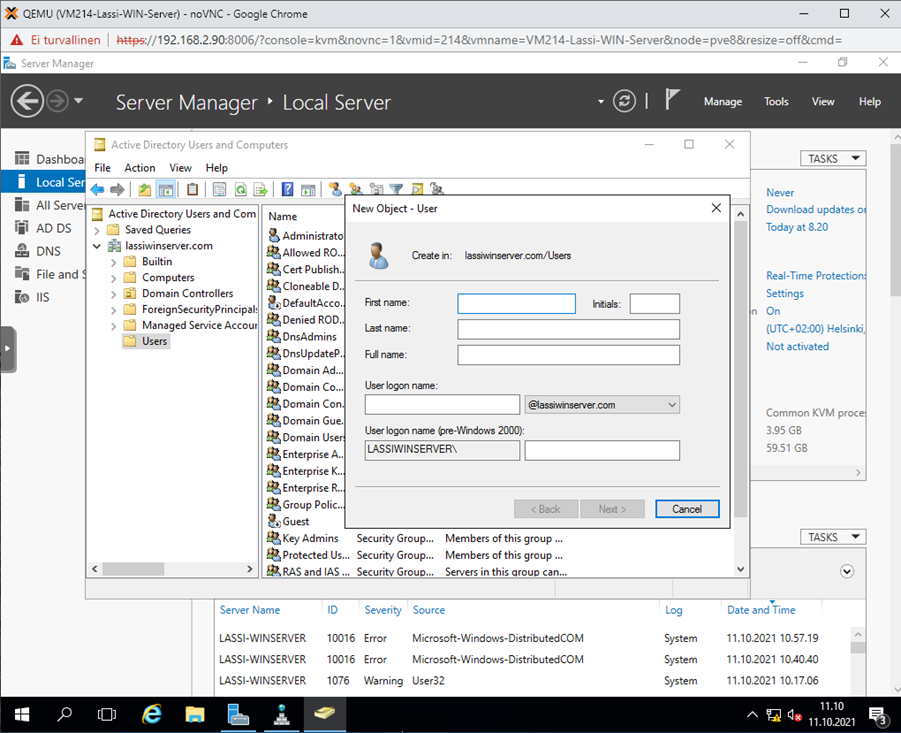
Task: Click the User logon name input field
Action: 442,405
